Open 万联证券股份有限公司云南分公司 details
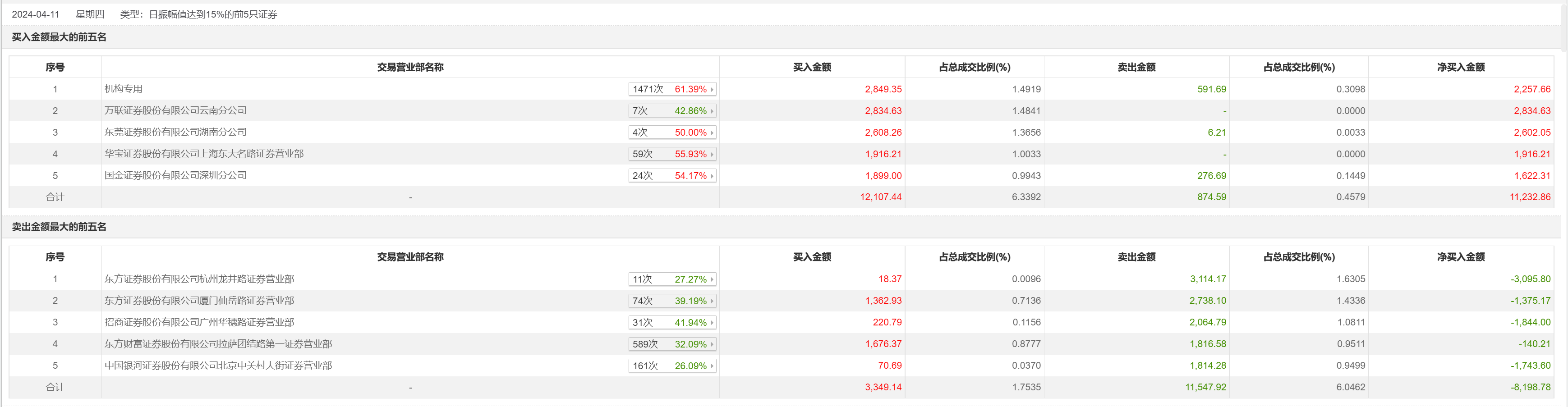Screen dimensions: 1568x407 point(175,111)
